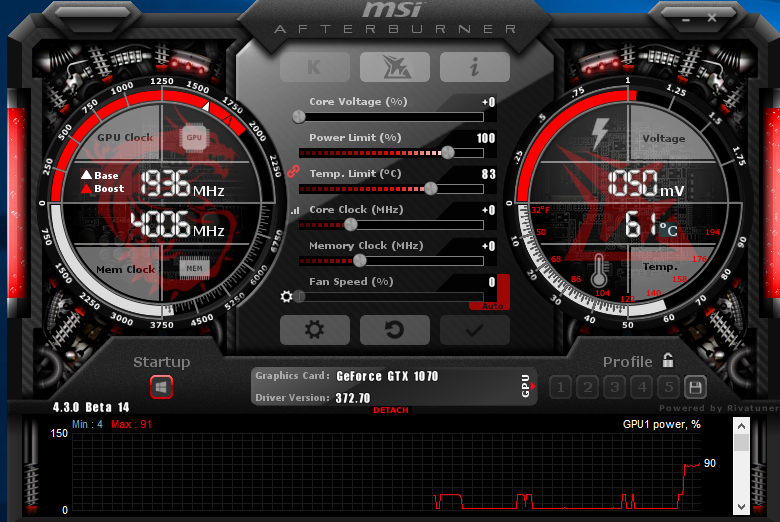Click the GPU chip icon in the gauge

click(194, 137)
